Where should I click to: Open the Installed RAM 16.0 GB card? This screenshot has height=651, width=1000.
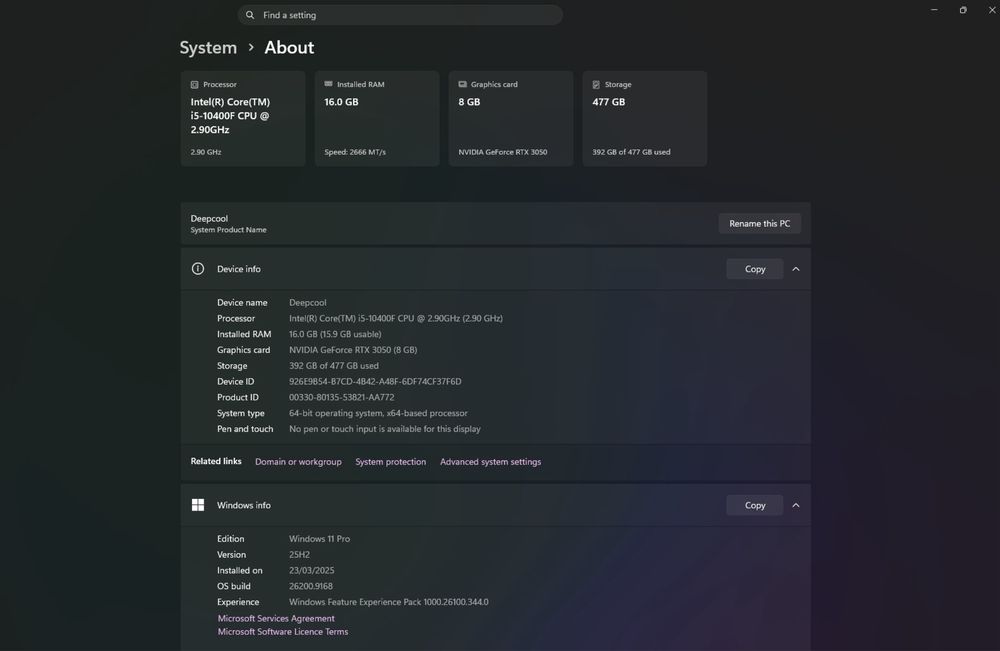point(377,119)
